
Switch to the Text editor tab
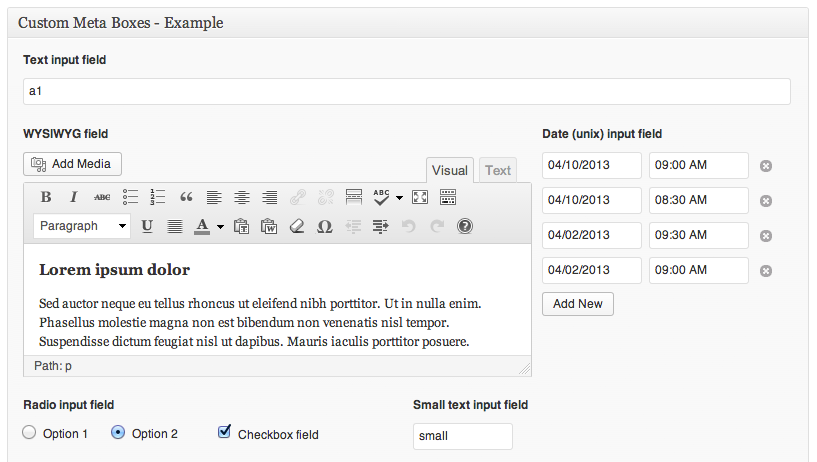click(x=498, y=170)
